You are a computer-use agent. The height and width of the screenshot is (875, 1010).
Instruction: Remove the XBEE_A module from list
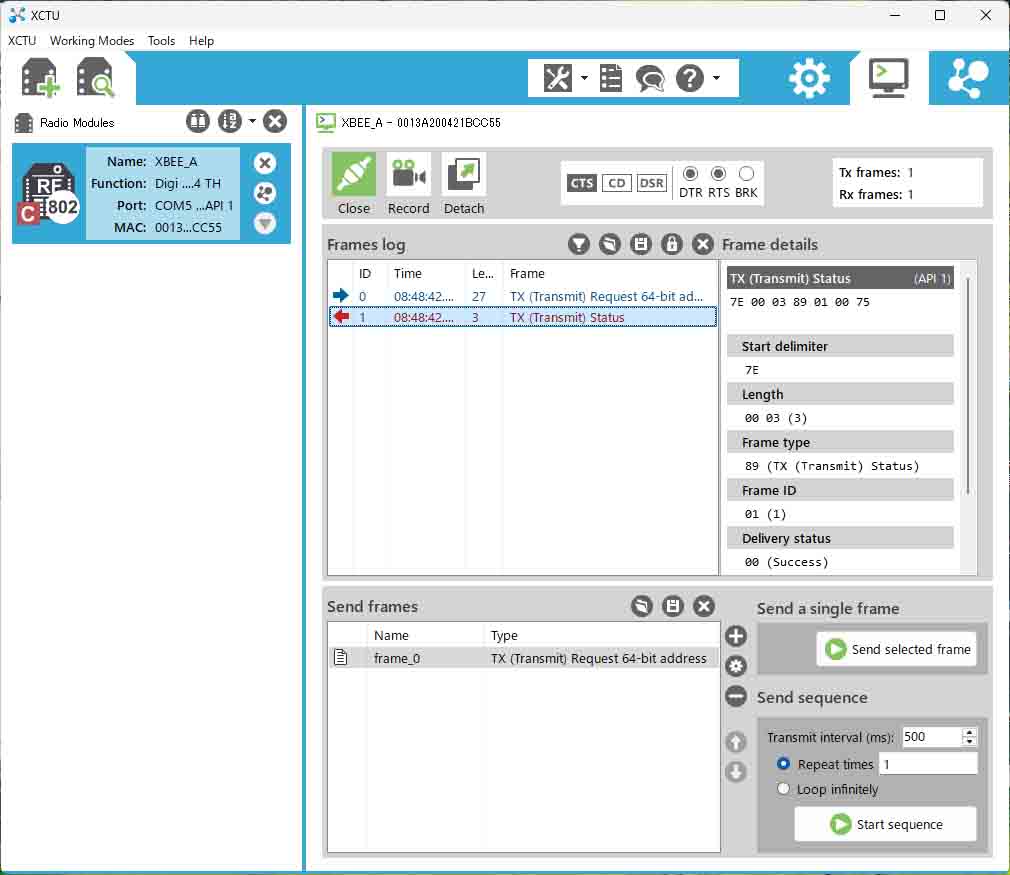pos(265,163)
